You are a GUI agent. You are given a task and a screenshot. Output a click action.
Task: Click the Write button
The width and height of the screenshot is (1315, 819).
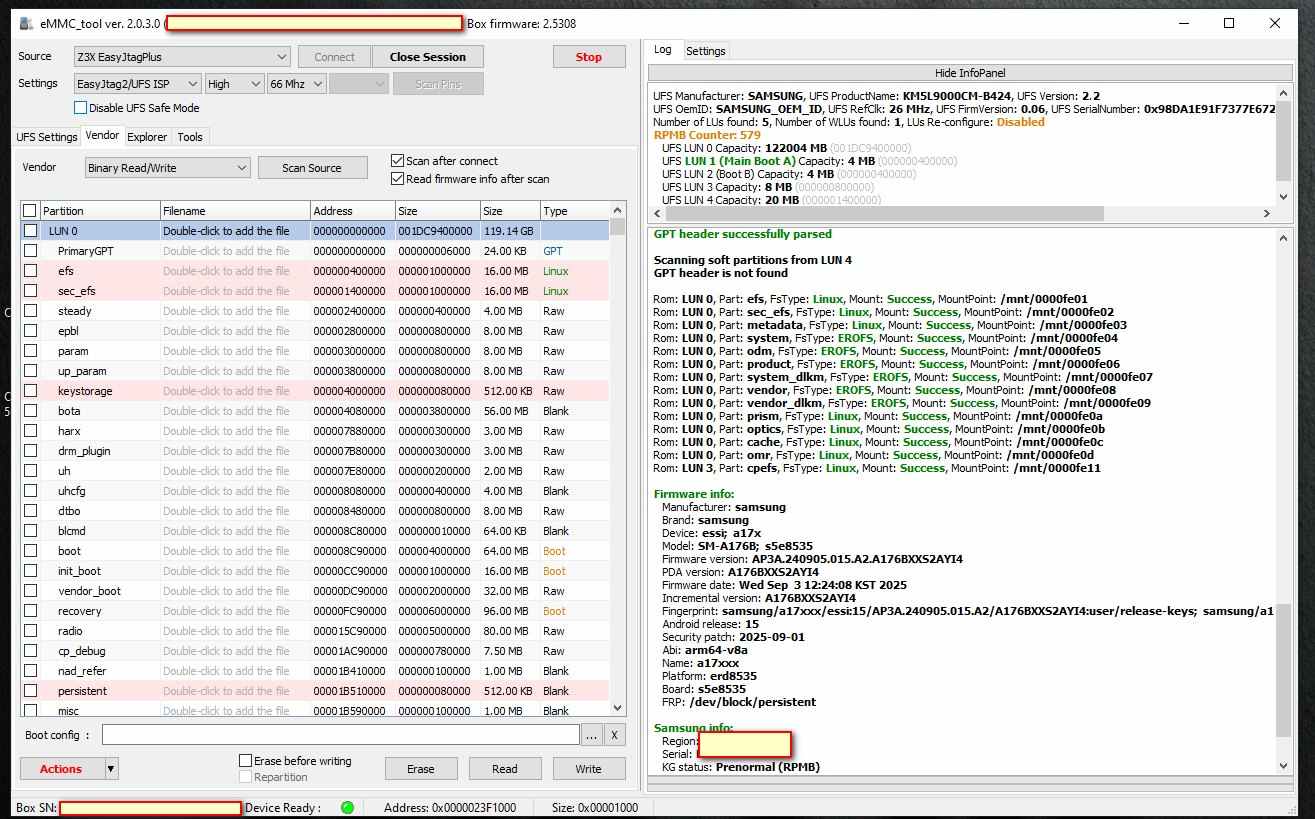pyautogui.click(x=589, y=769)
